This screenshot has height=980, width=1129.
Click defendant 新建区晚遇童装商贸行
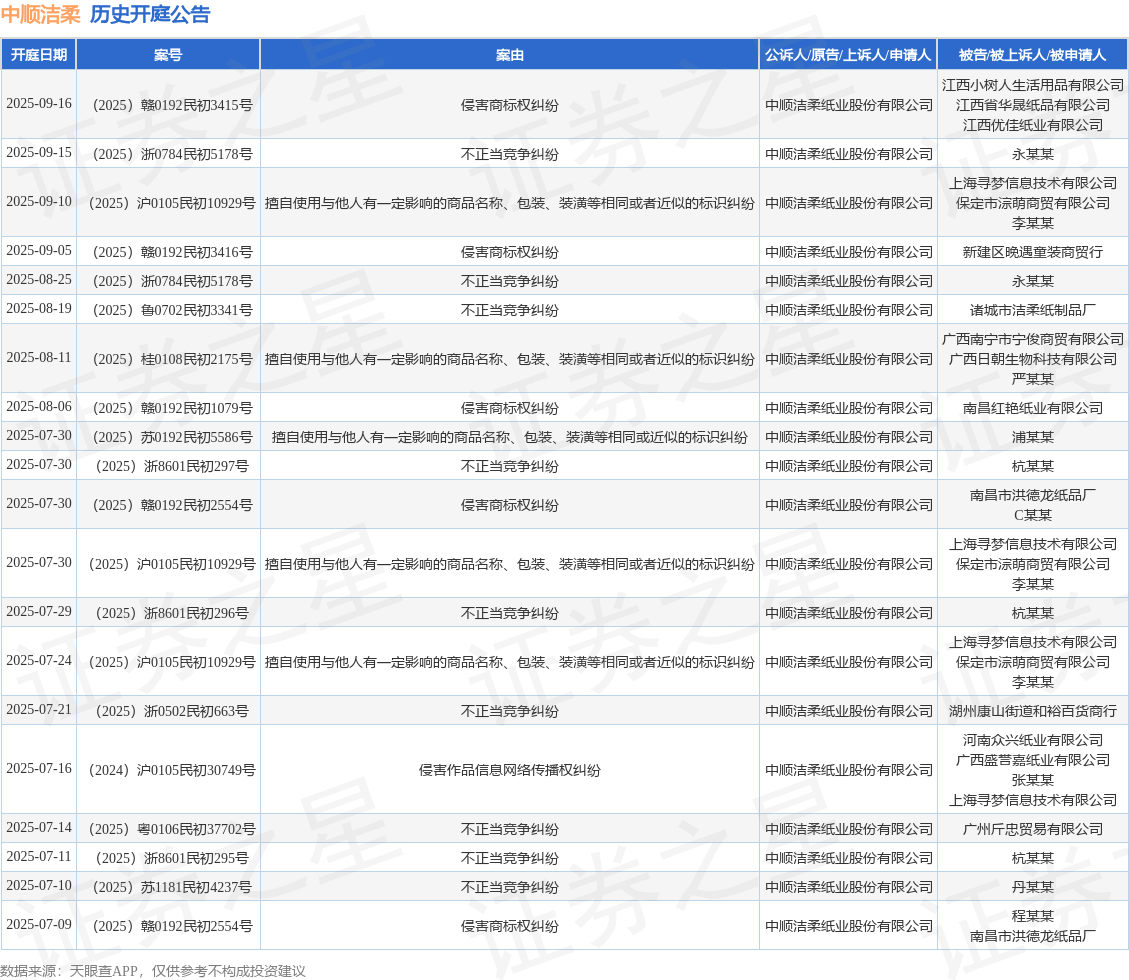click(1033, 252)
